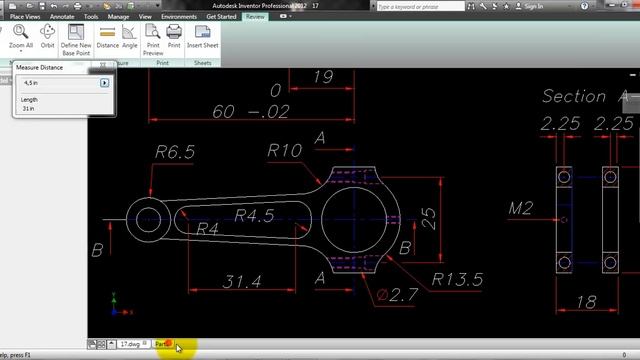Click the 19 dimension text
640x360 pixels.
[323, 77]
